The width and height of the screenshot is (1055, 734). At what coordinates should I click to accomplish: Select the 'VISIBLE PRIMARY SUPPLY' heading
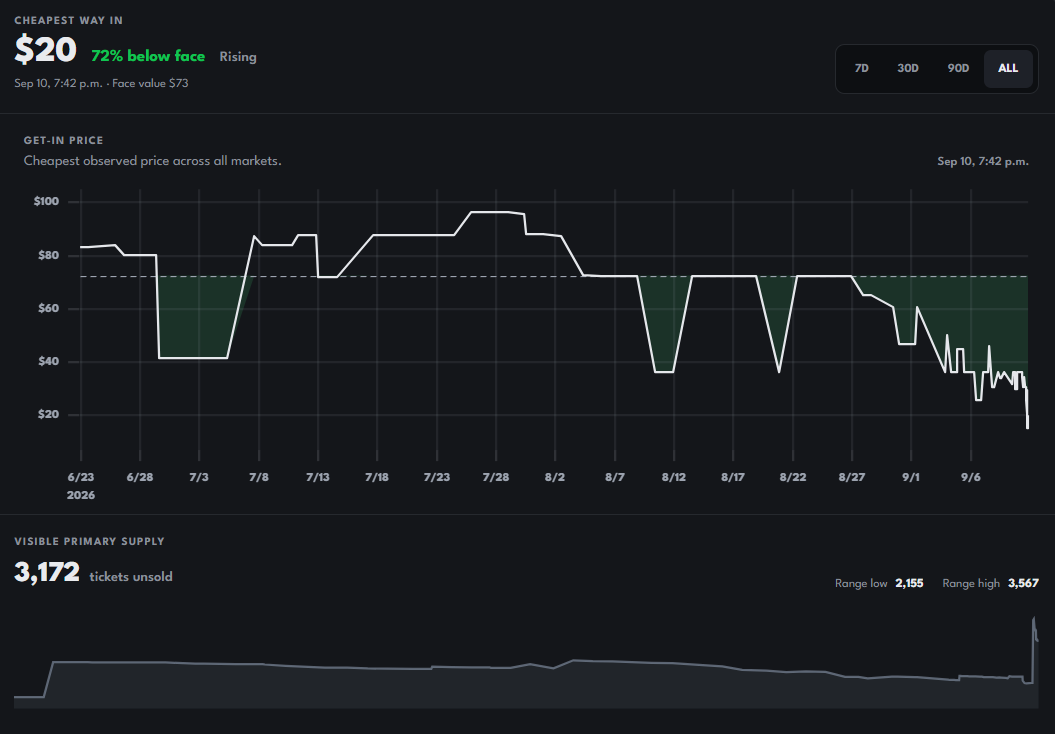point(89,541)
